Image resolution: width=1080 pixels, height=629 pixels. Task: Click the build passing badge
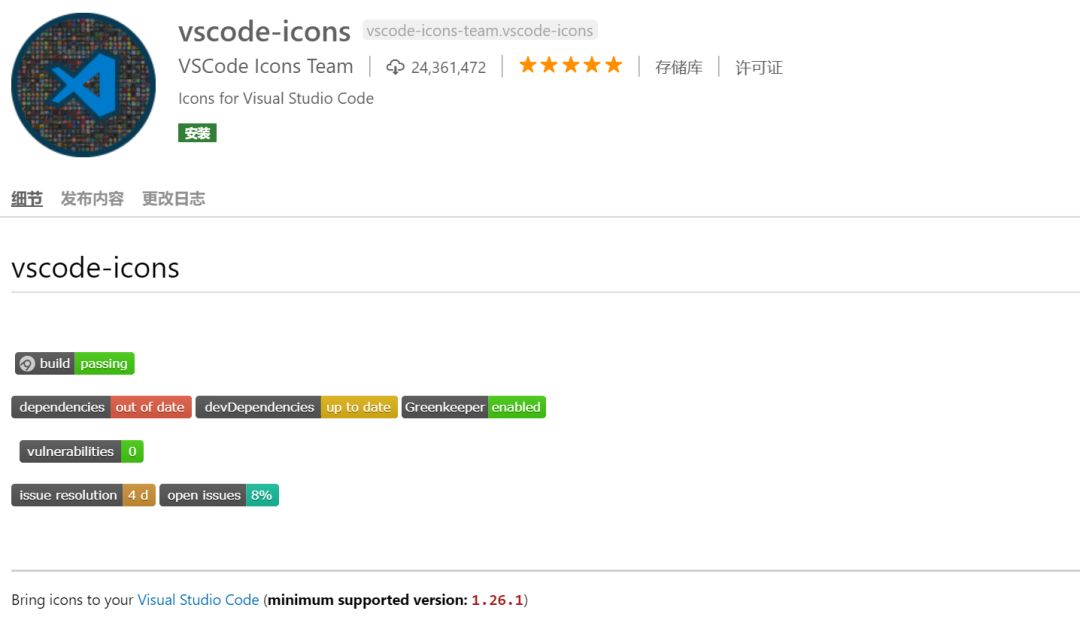(x=75, y=364)
